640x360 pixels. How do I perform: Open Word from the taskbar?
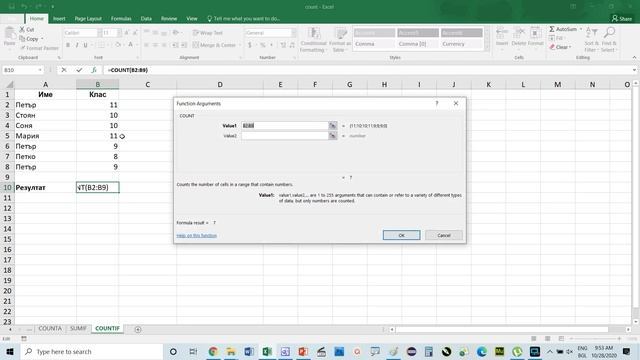pos(249,352)
